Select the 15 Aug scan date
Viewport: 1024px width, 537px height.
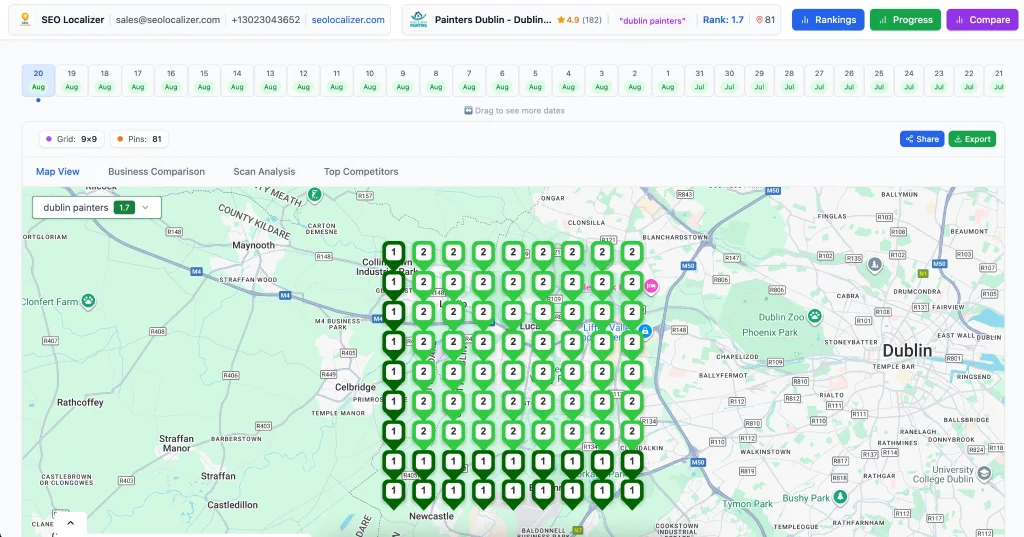(204, 80)
